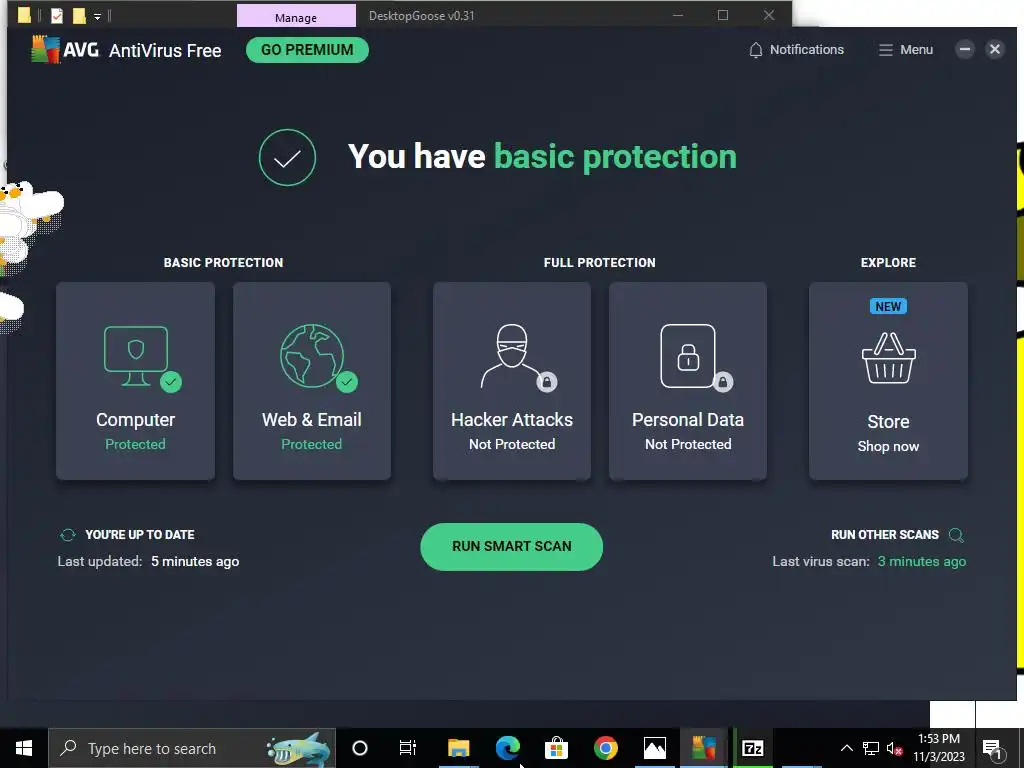Click the quick access dropdown in Explorer title bar
This screenshot has height=768, width=1024.
pyautogui.click(x=97, y=16)
